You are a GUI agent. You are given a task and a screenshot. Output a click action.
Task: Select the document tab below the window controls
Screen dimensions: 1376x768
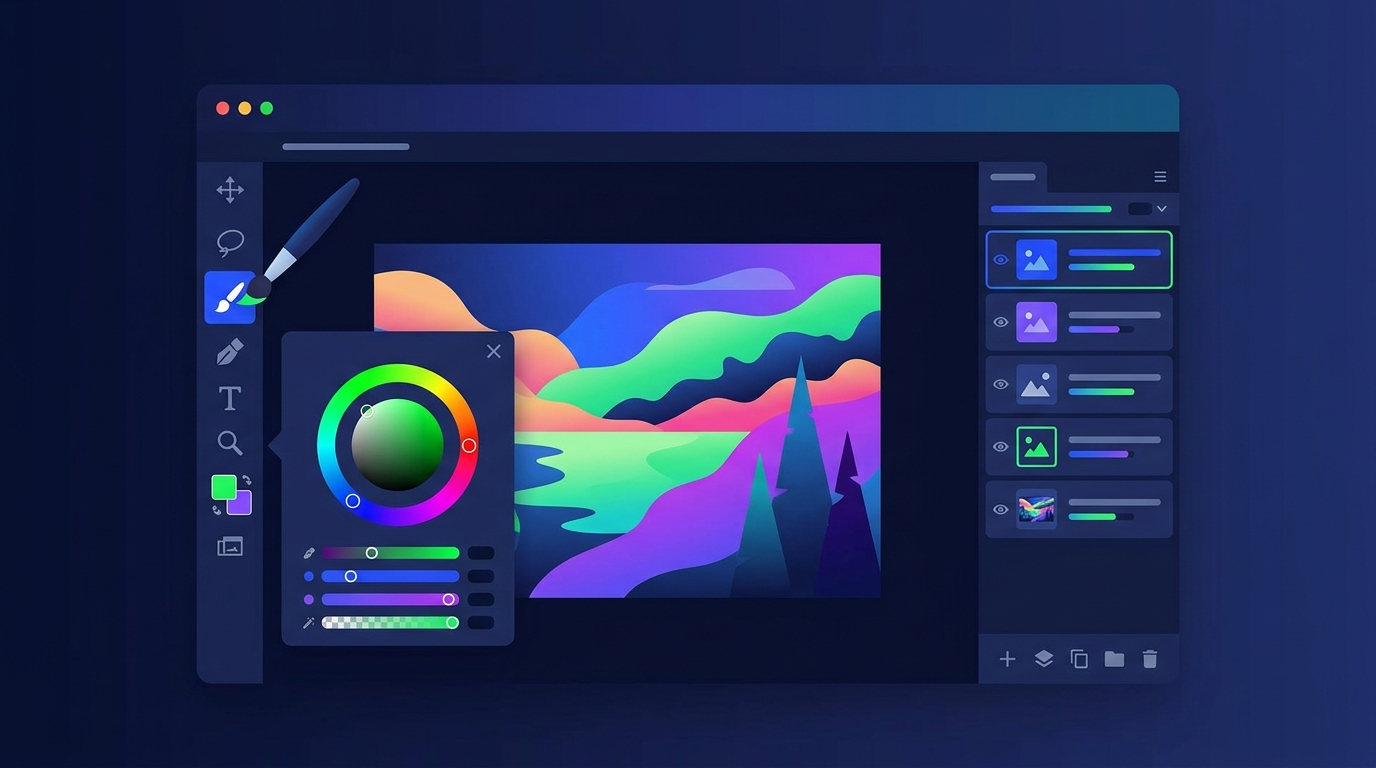point(346,147)
